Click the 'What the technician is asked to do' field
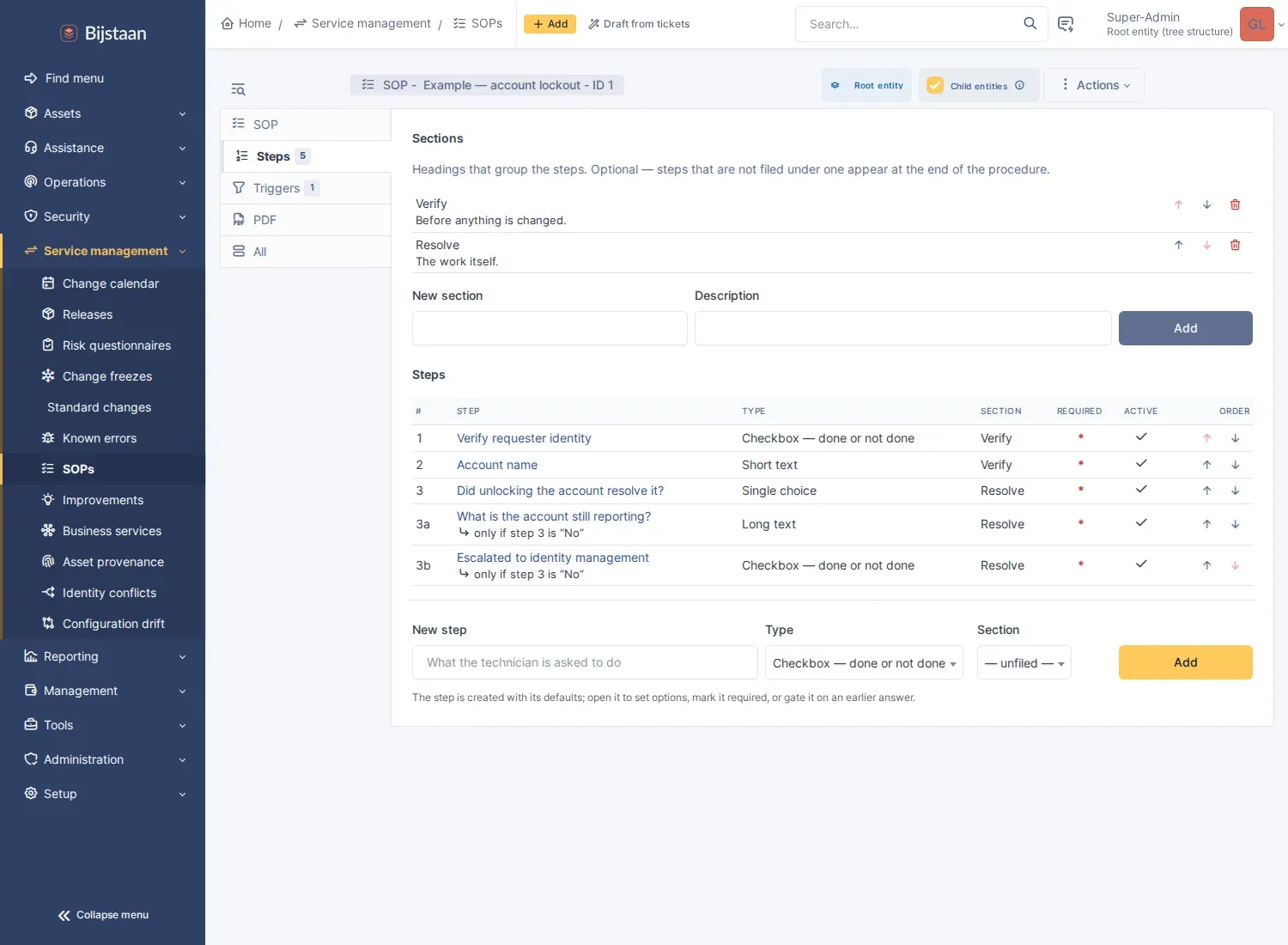The height and width of the screenshot is (945, 1288). pyautogui.click(x=585, y=662)
